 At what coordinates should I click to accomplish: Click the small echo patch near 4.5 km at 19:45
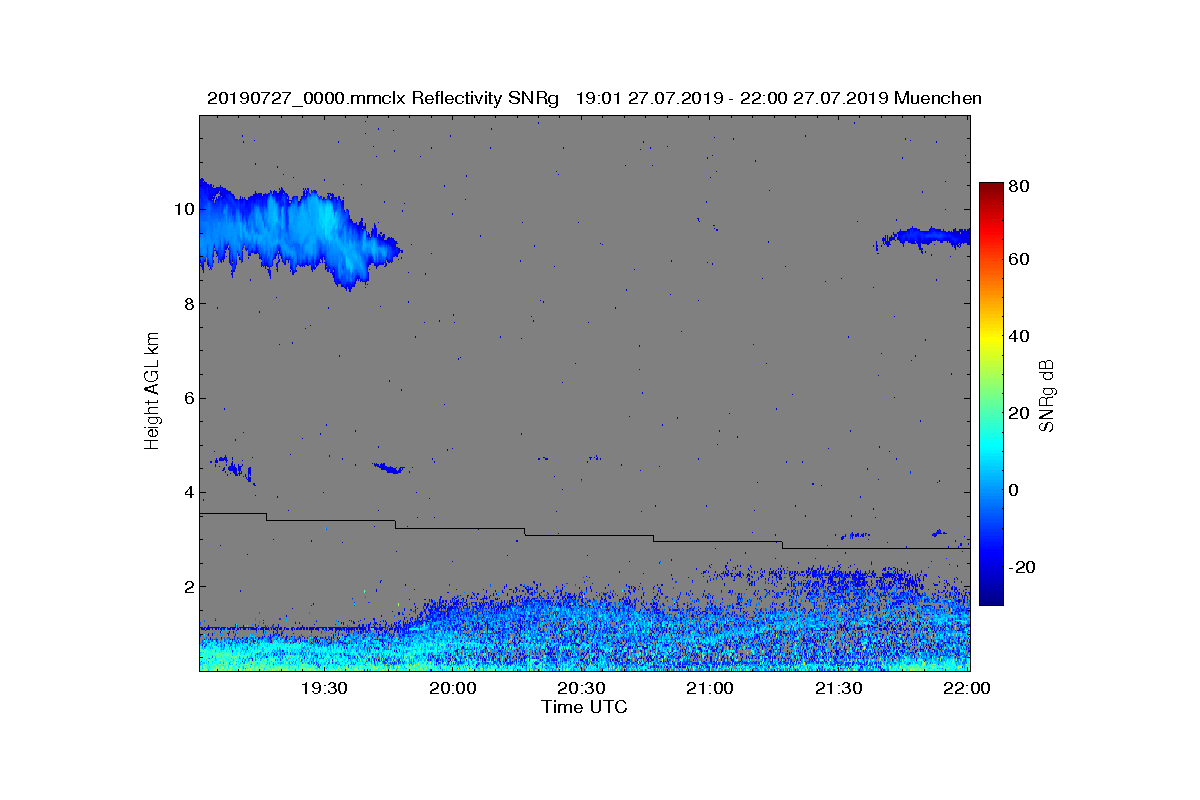click(x=388, y=467)
